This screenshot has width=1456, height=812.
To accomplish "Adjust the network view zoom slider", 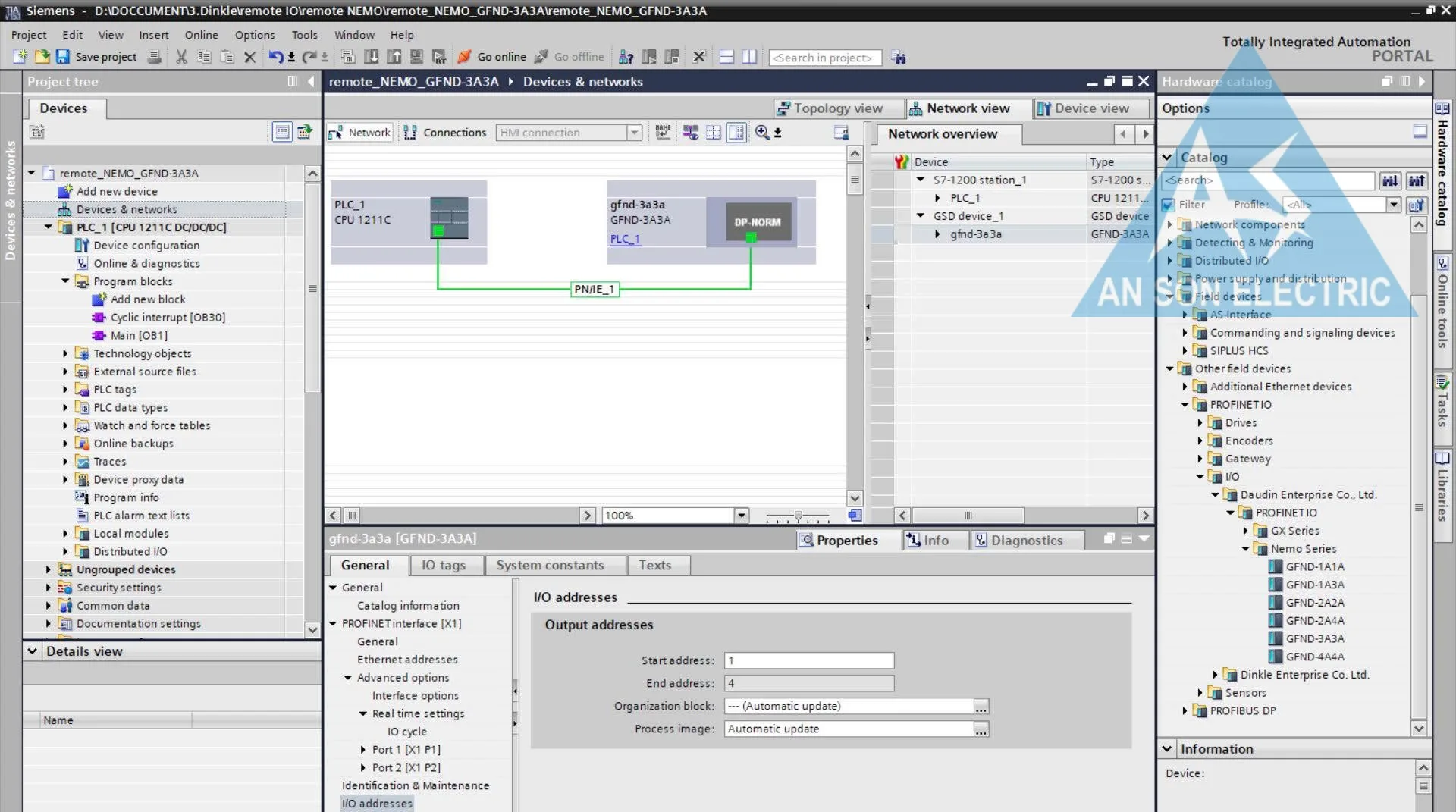I will tap(798, 516).
